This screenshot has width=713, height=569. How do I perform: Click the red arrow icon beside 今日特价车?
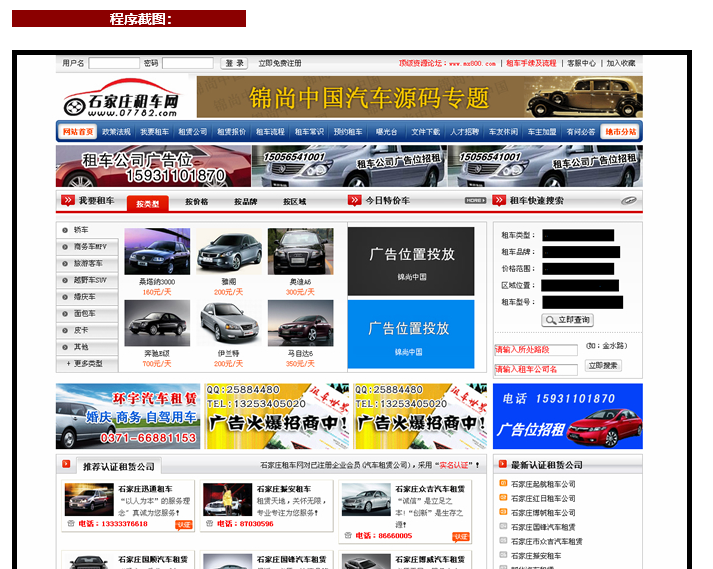coord(354,200)
